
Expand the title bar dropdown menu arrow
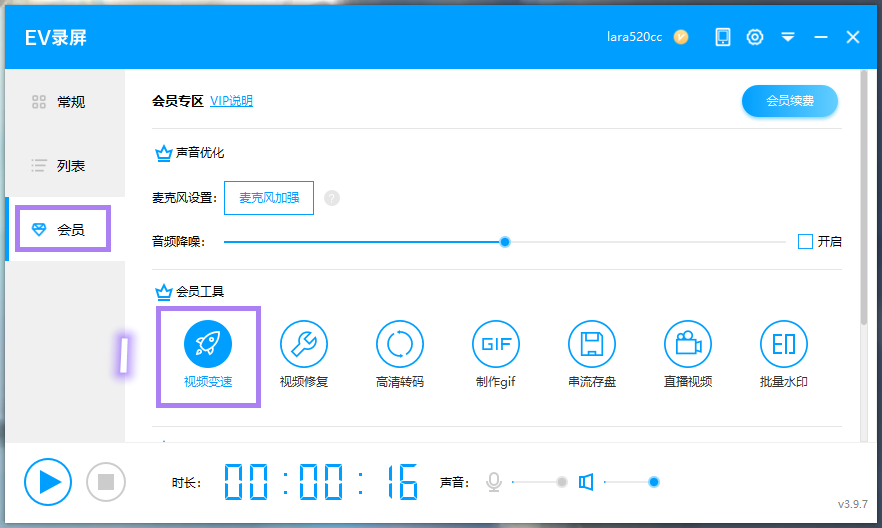click(x=788, y=37)
